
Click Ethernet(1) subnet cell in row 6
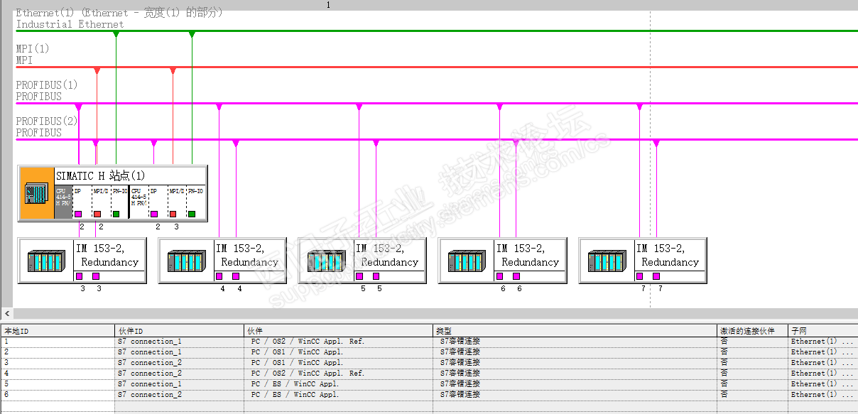(823, 394)
